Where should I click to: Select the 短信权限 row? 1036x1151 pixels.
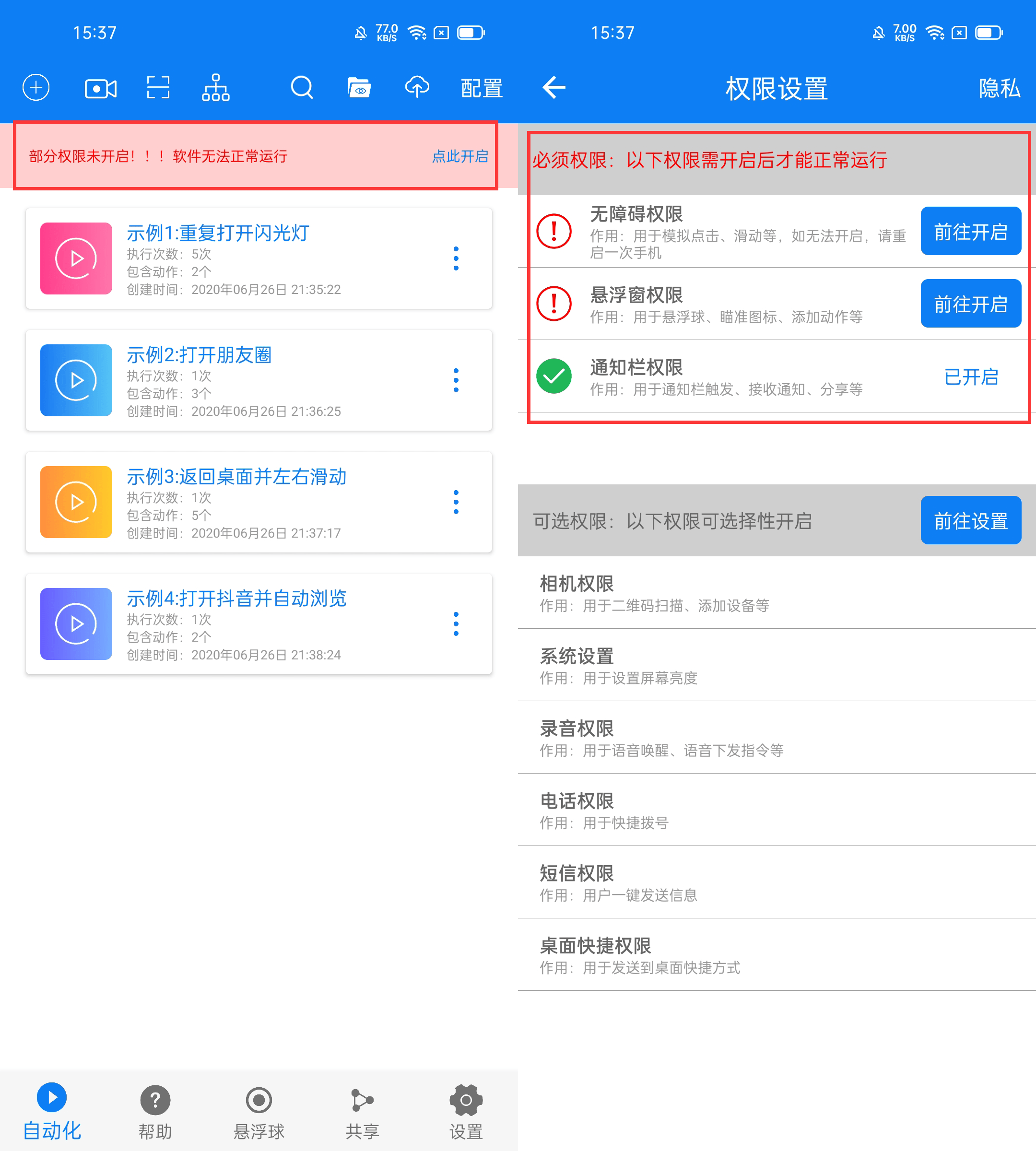(x=777, y=882)
